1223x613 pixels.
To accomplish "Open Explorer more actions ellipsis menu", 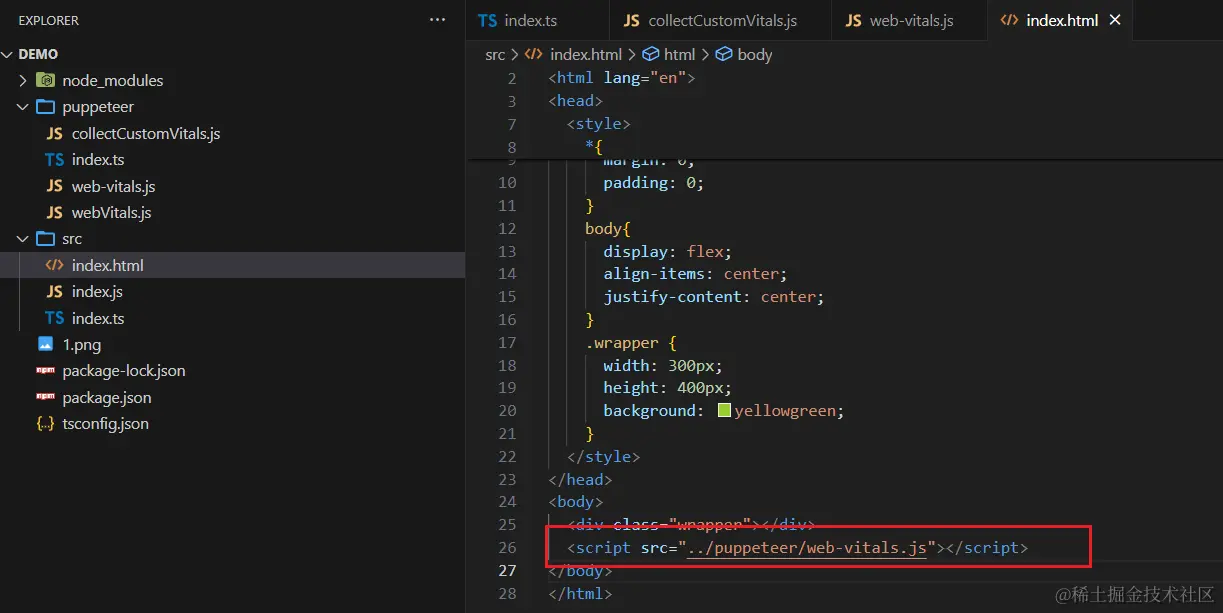I will pos(438,20).
